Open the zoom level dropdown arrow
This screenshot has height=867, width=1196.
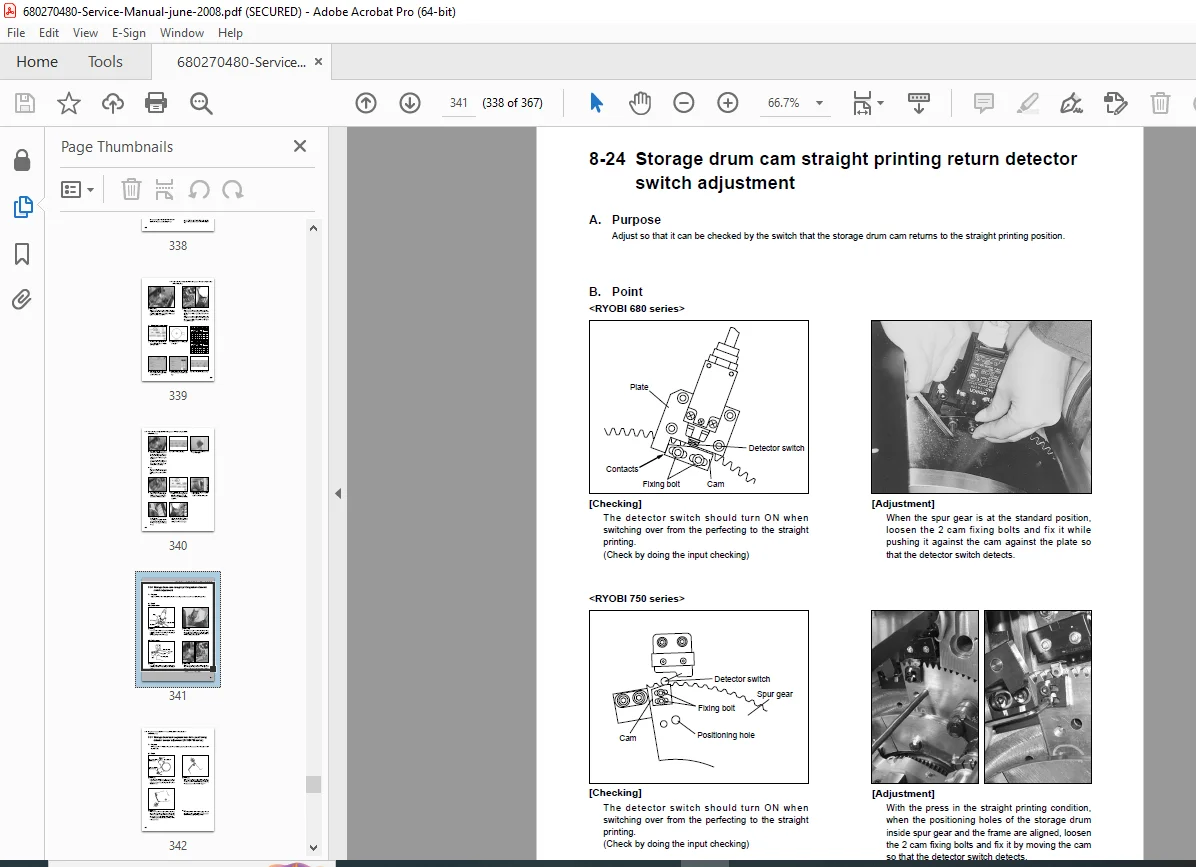coord(819,103)
